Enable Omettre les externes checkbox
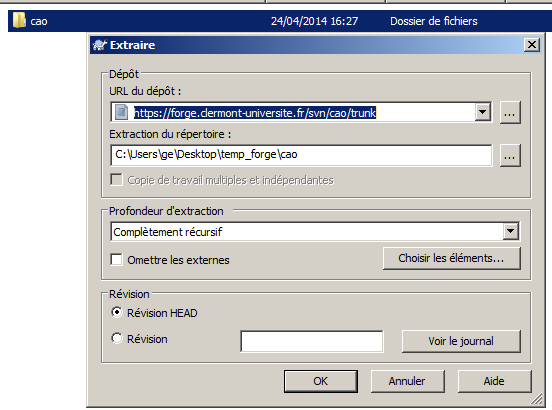The width and height of the screenshot is (552, 410). [x=117, y=260]
